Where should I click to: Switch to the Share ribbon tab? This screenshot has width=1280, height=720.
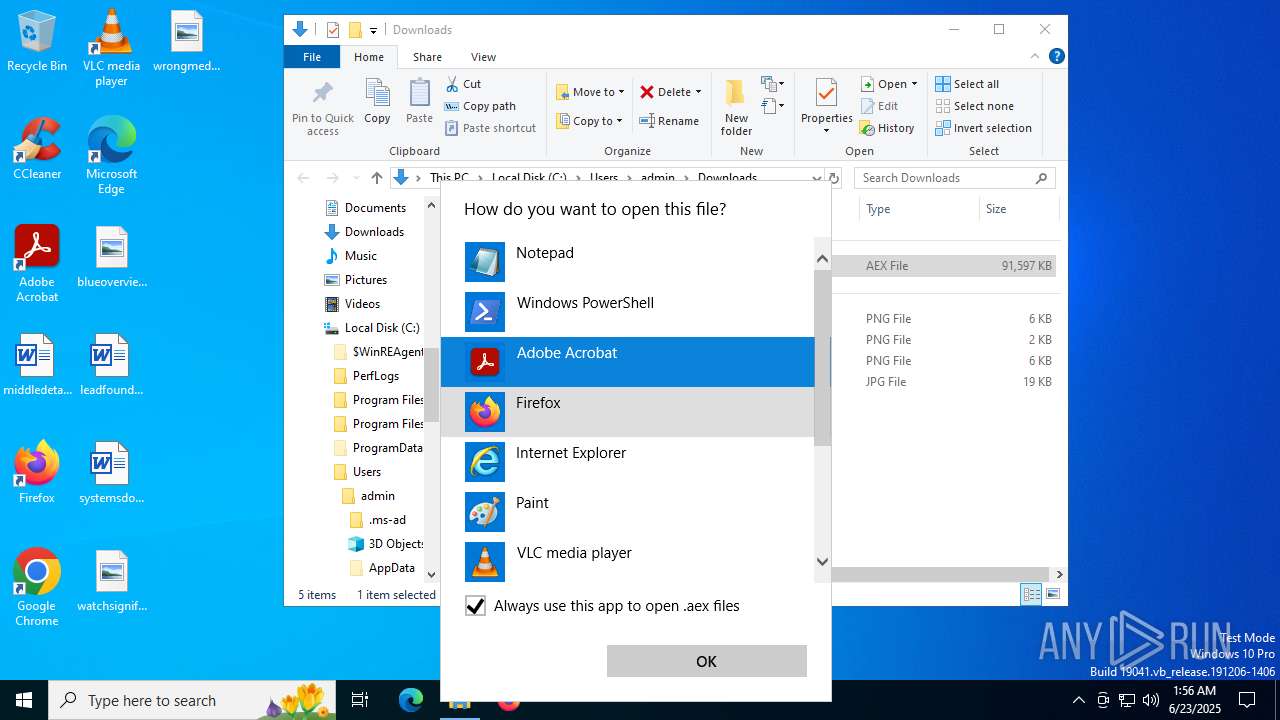427,57
